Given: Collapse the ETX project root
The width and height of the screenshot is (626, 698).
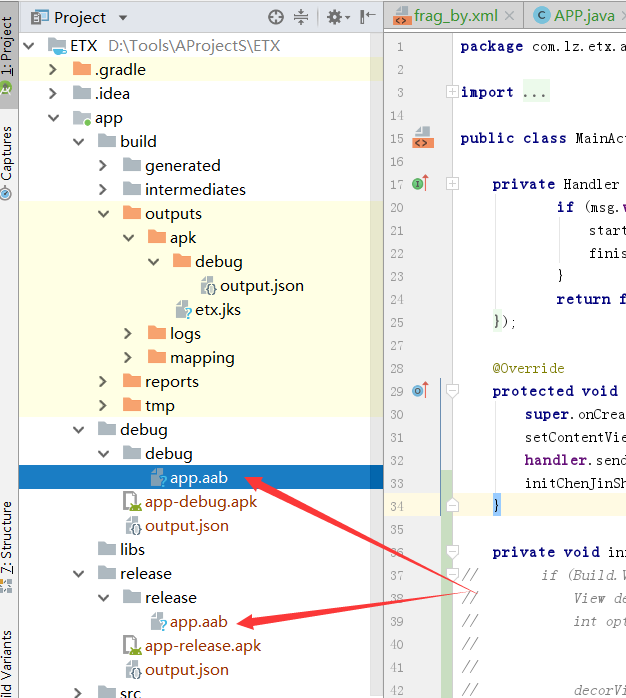Looking at the screenshot, I should pos(29,45).
